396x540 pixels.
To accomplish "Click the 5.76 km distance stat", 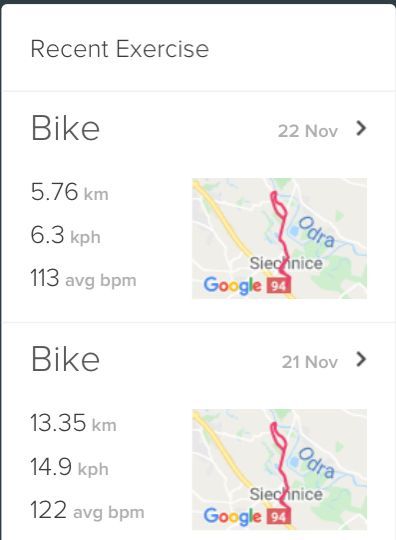I will click(x=70, y=192).
